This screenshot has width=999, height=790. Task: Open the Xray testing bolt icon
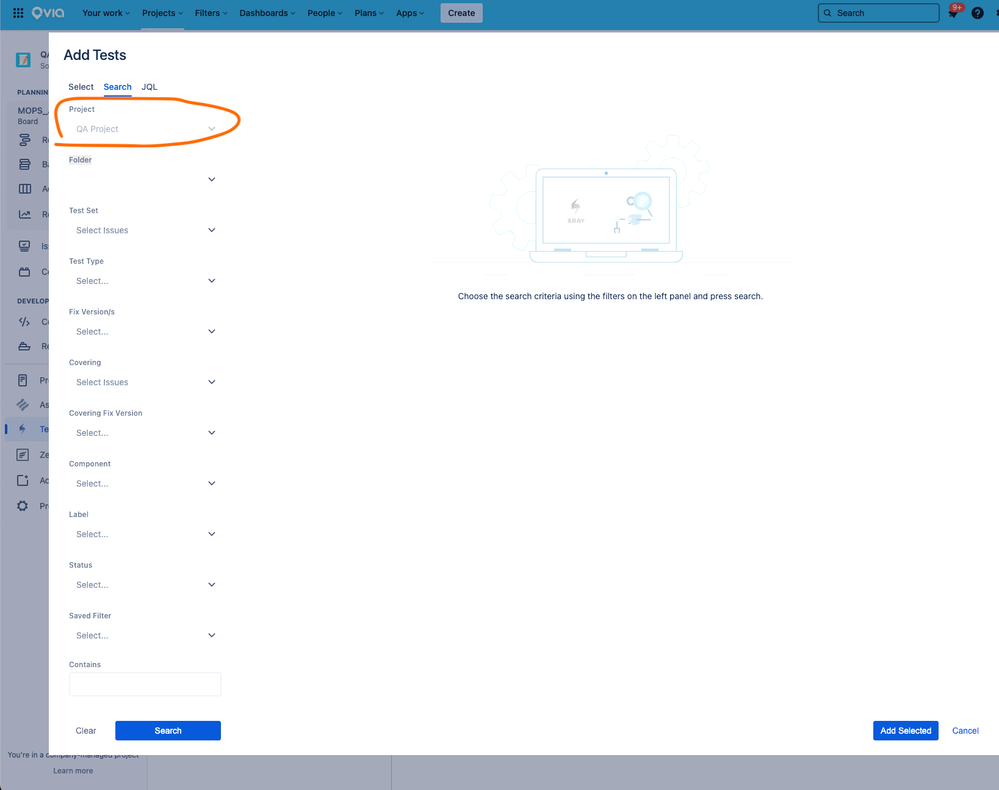click(22, 429)
